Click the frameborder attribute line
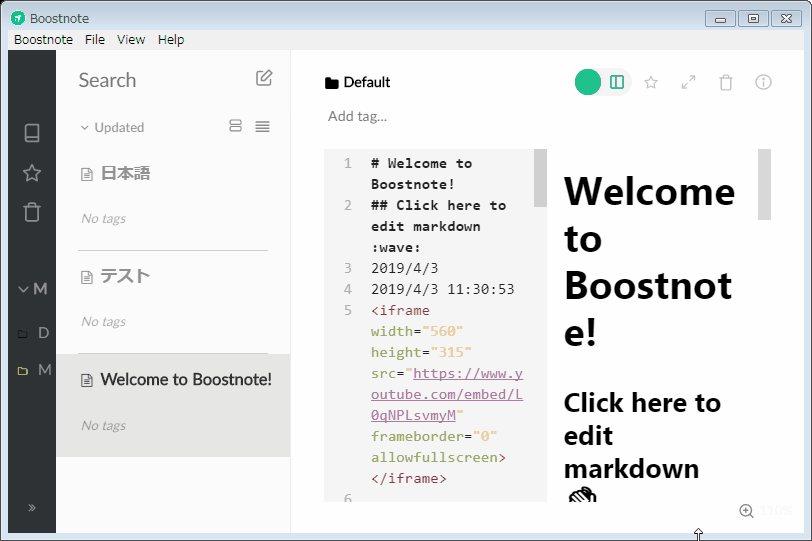Viewport: 812px width, 541px height. point(434,436)
